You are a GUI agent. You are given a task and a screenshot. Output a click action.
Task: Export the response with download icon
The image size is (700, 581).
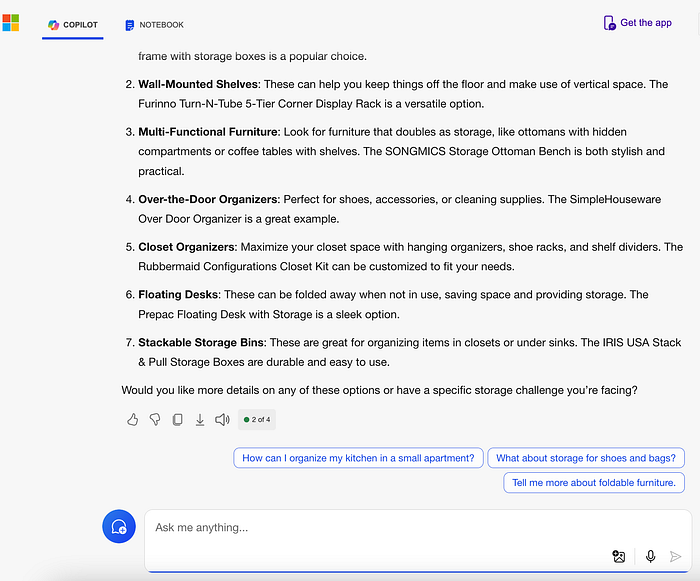click(x=200, y=420)
